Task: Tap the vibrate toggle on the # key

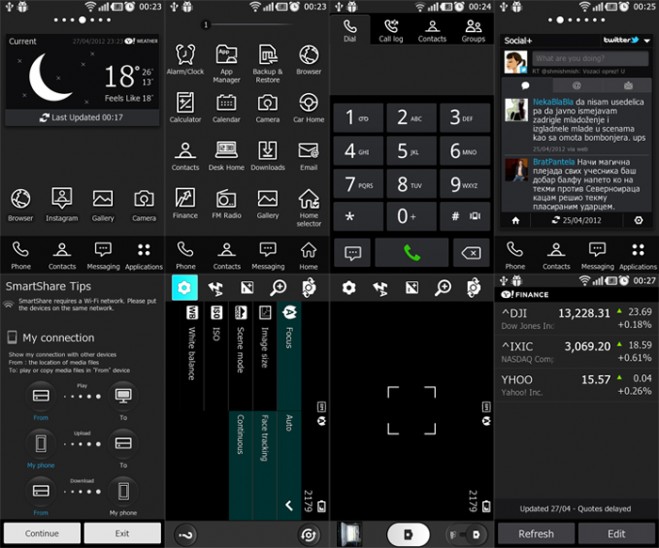Action: (x=475, y=216)
